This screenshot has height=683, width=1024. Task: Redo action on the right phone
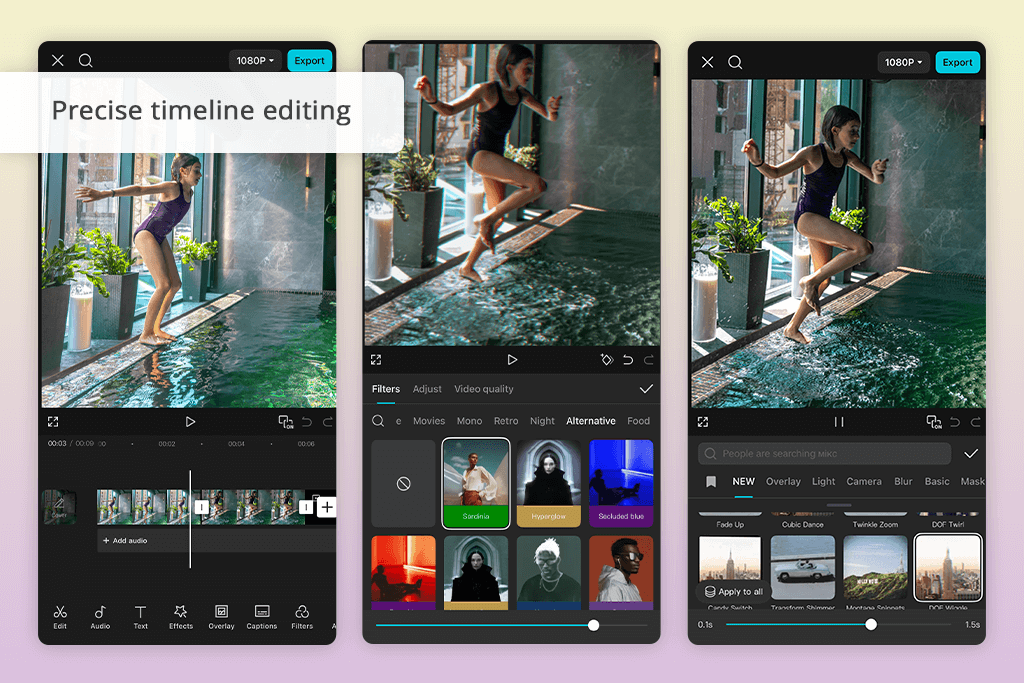click(976, 422)
